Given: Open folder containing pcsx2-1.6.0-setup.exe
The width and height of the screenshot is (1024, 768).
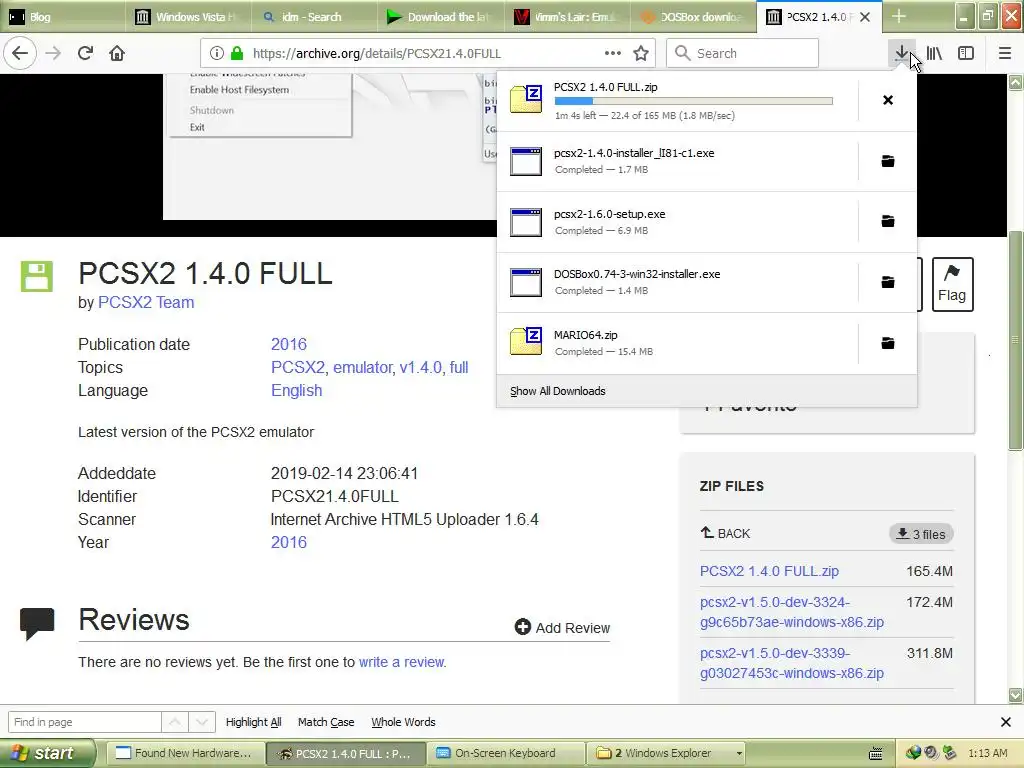Looking at the screenshot, I should (x=888, y=221).
